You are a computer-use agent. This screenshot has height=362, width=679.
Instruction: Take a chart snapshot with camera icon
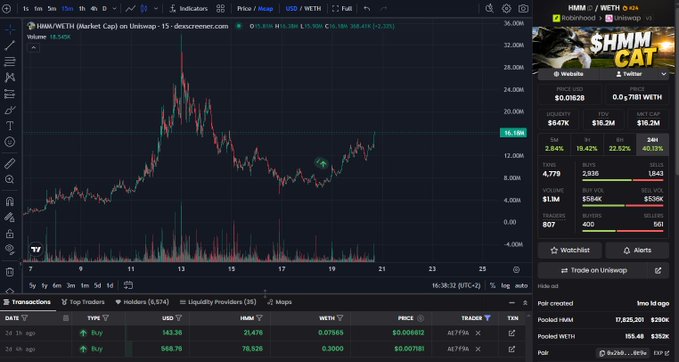tap(523, 8)
